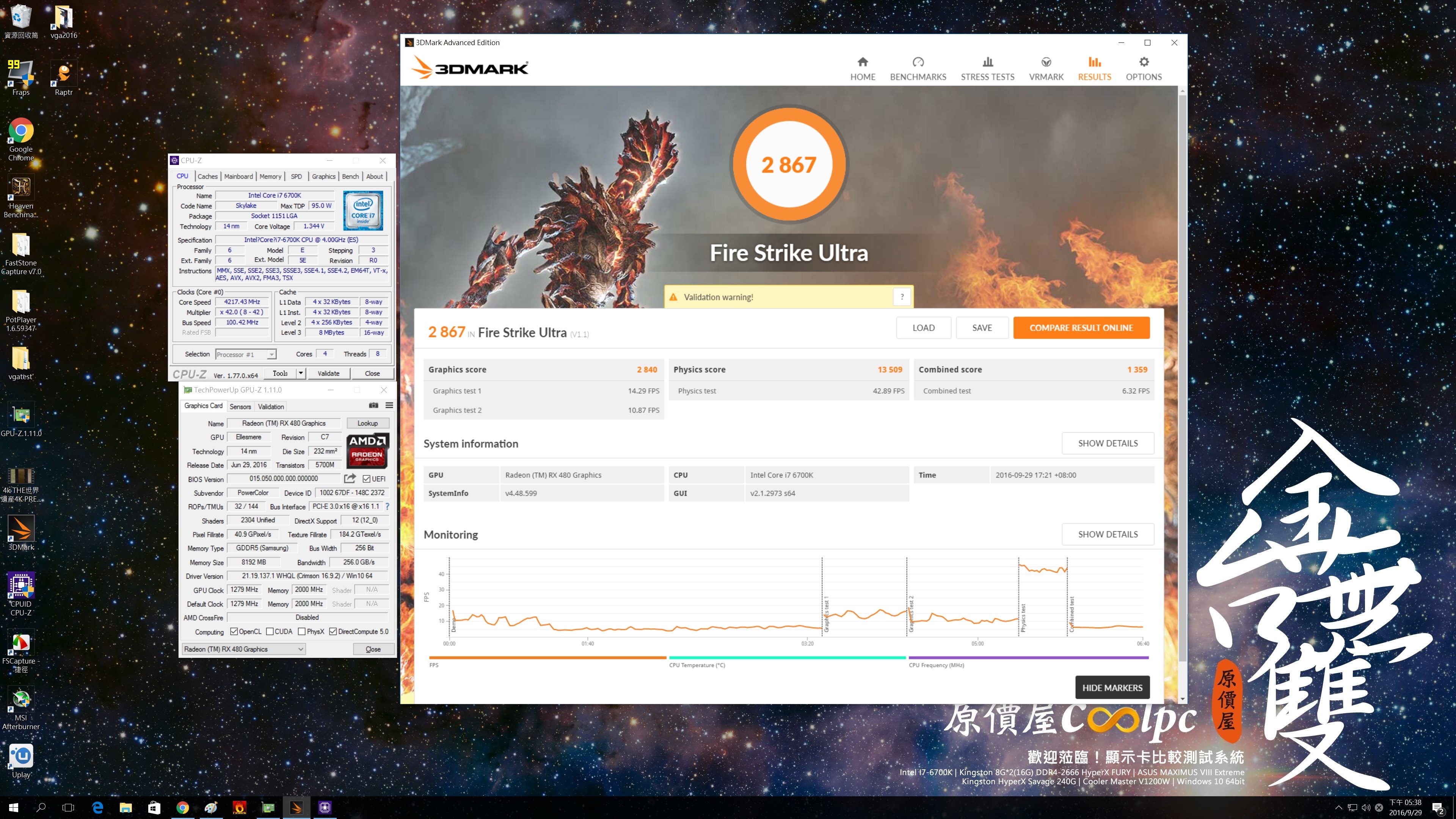This screenshot has width=1456, height=819.
Task: Open Microsoft Edge from taskbar
Action: pyautogui.click(x=98, y=807)
